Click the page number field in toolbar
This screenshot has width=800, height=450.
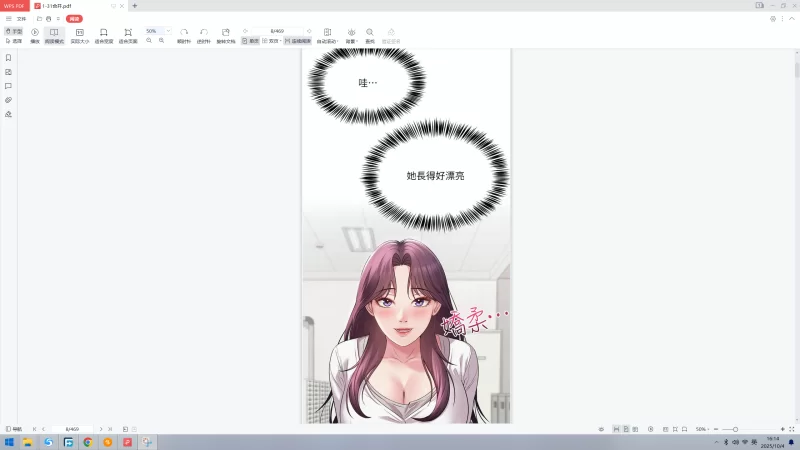(x=277, y=31)
